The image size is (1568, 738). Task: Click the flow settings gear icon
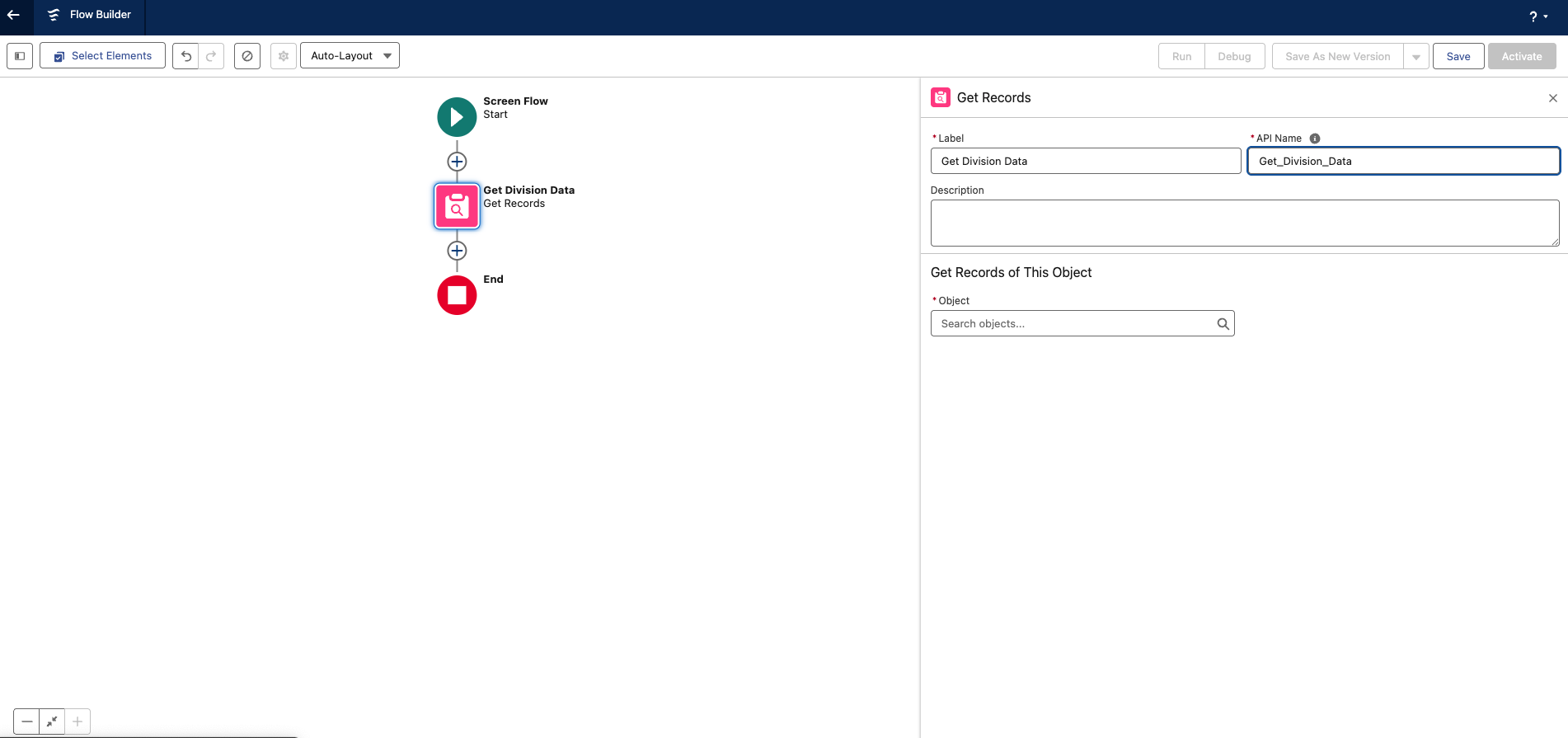point(284,56)
